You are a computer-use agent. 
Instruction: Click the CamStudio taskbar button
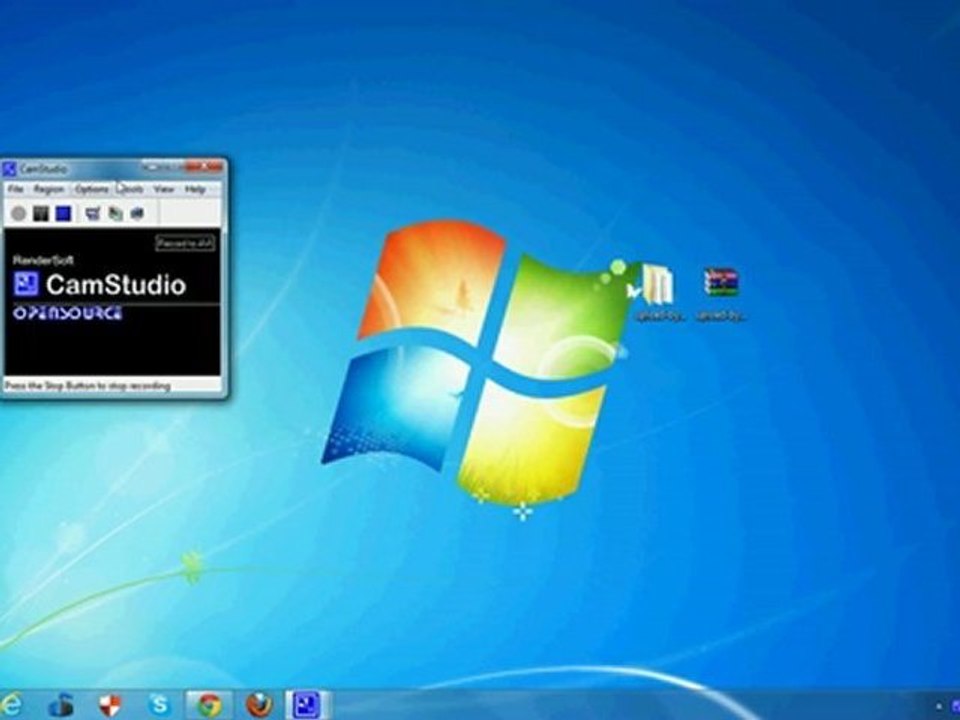308,705
